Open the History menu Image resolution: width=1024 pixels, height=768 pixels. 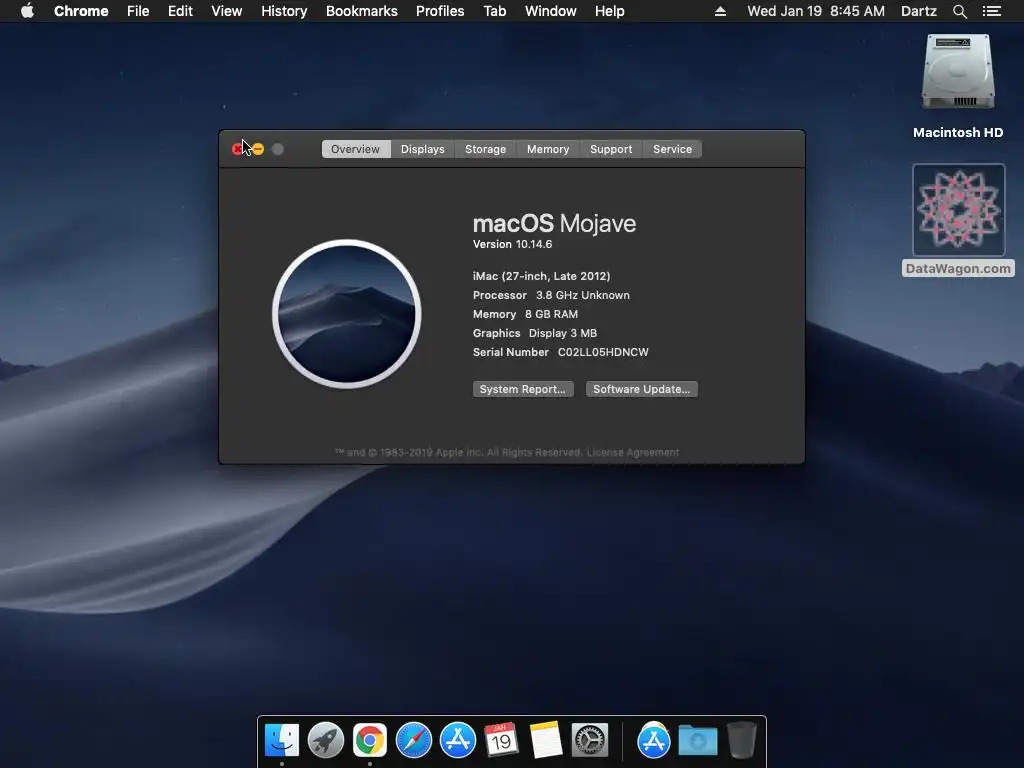click(x=284, y=11)
